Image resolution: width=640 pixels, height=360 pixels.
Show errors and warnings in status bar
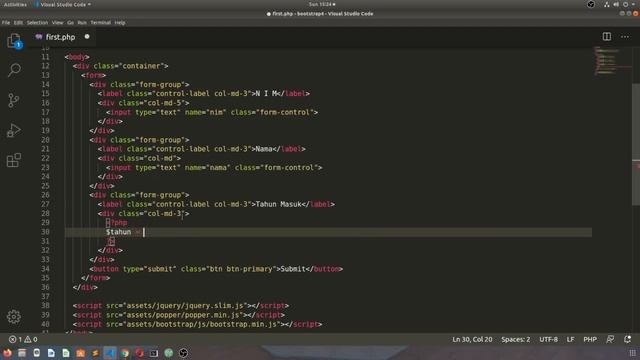tap(23, 339)
